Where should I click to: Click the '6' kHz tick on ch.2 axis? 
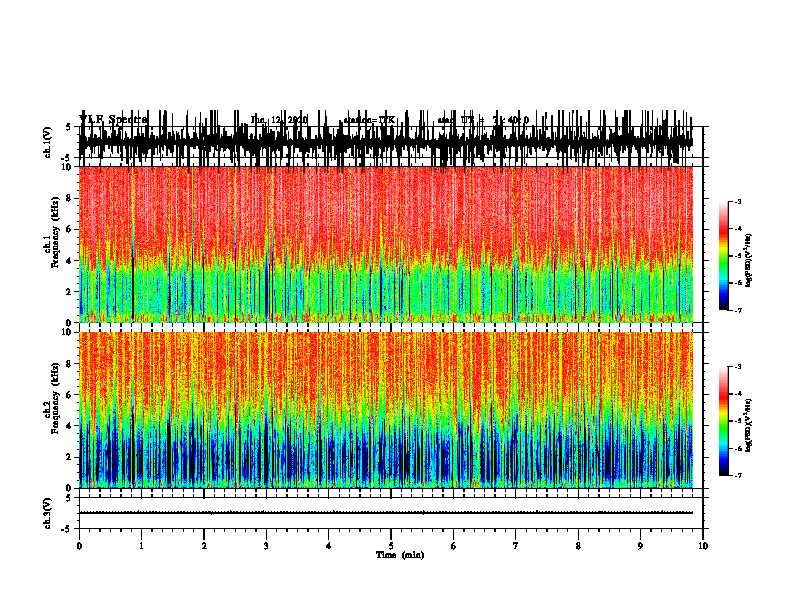[x=70, y=395]
